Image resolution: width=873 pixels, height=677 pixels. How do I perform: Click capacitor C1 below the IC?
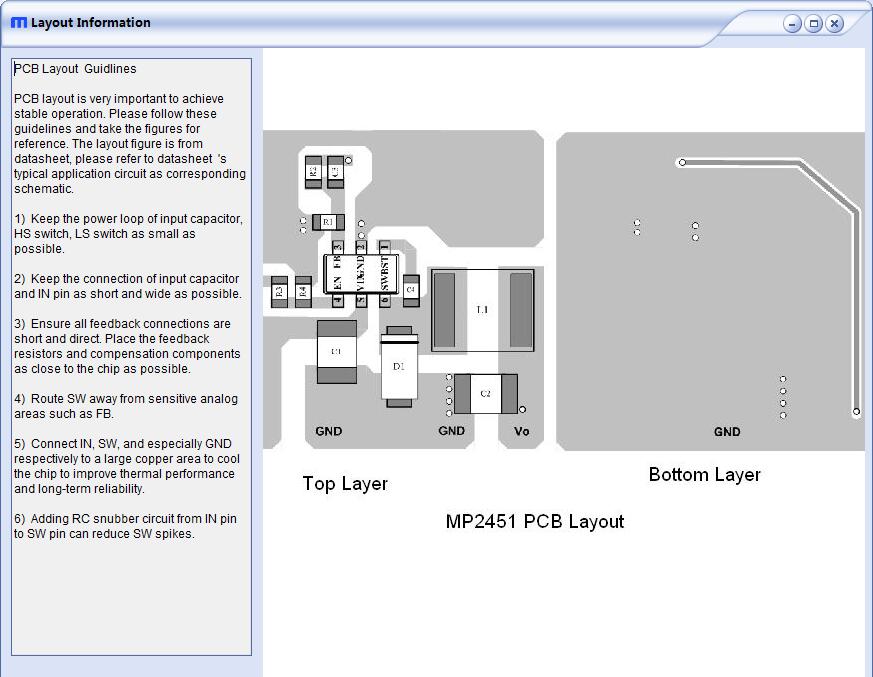336,351
